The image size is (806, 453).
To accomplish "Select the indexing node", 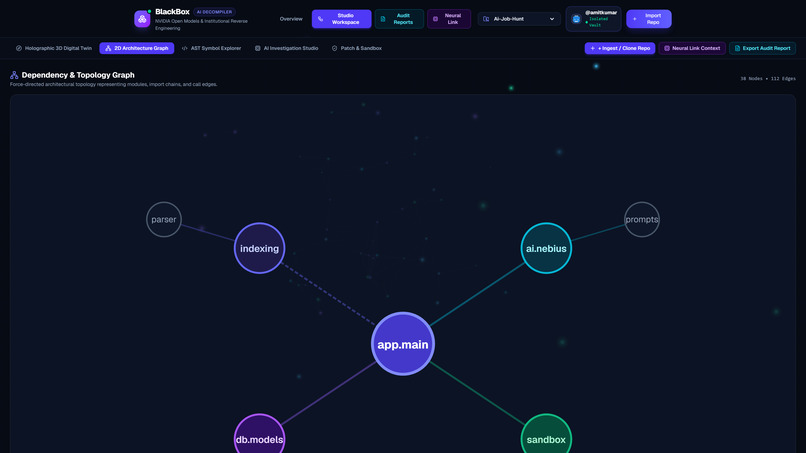I will pyautogui.click(x=260, y=248).
